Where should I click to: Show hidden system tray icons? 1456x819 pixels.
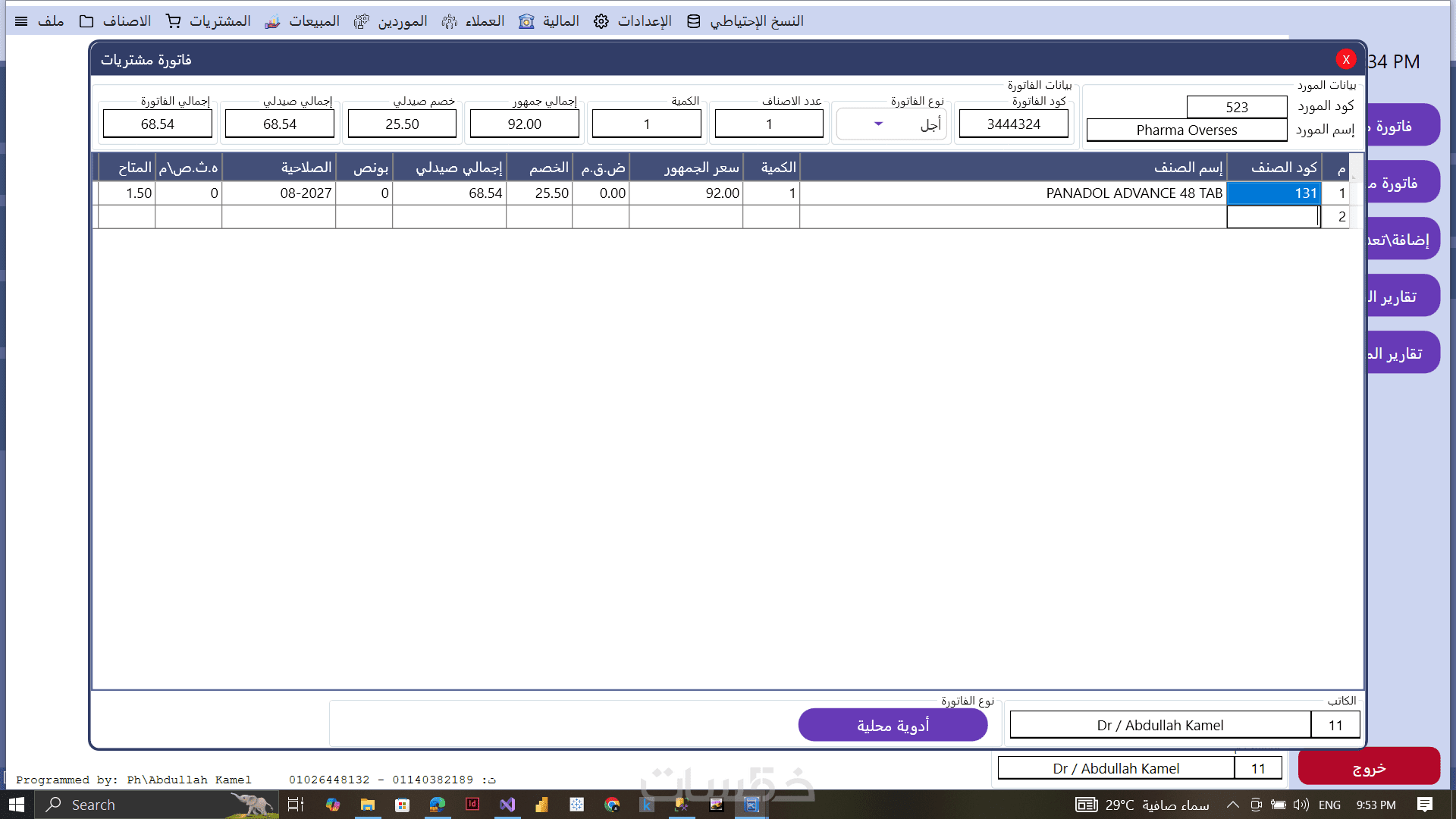[1232, 805]
